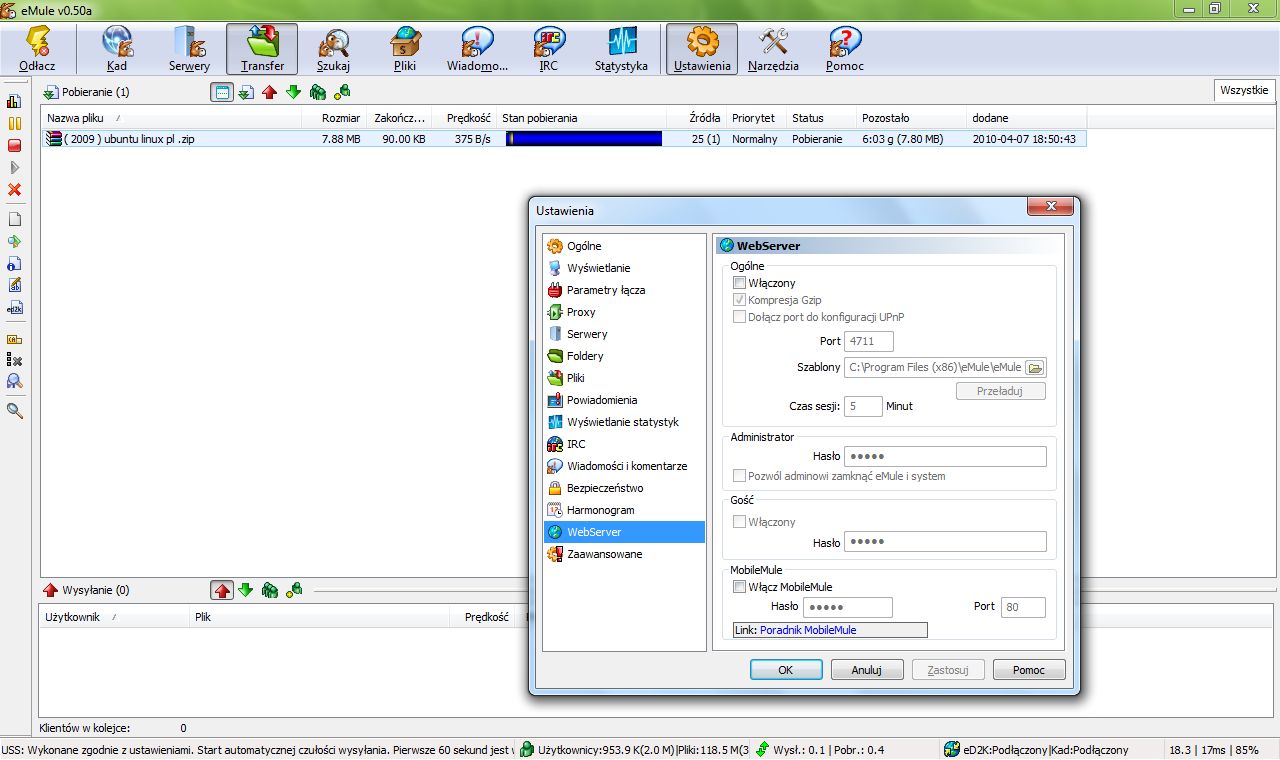The width and height of the screenshot is (1280, 760).
Task: Click the magnifier find icon at sidebar bottom
Action: click(14, 410)
